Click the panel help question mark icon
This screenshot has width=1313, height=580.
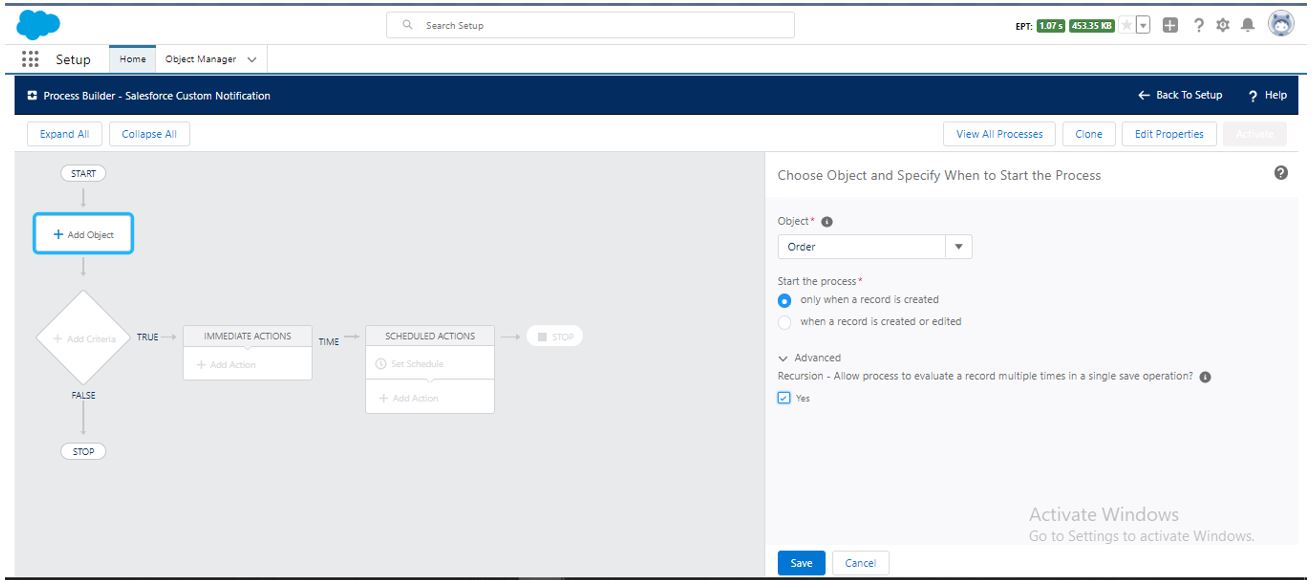(1281, 173)
